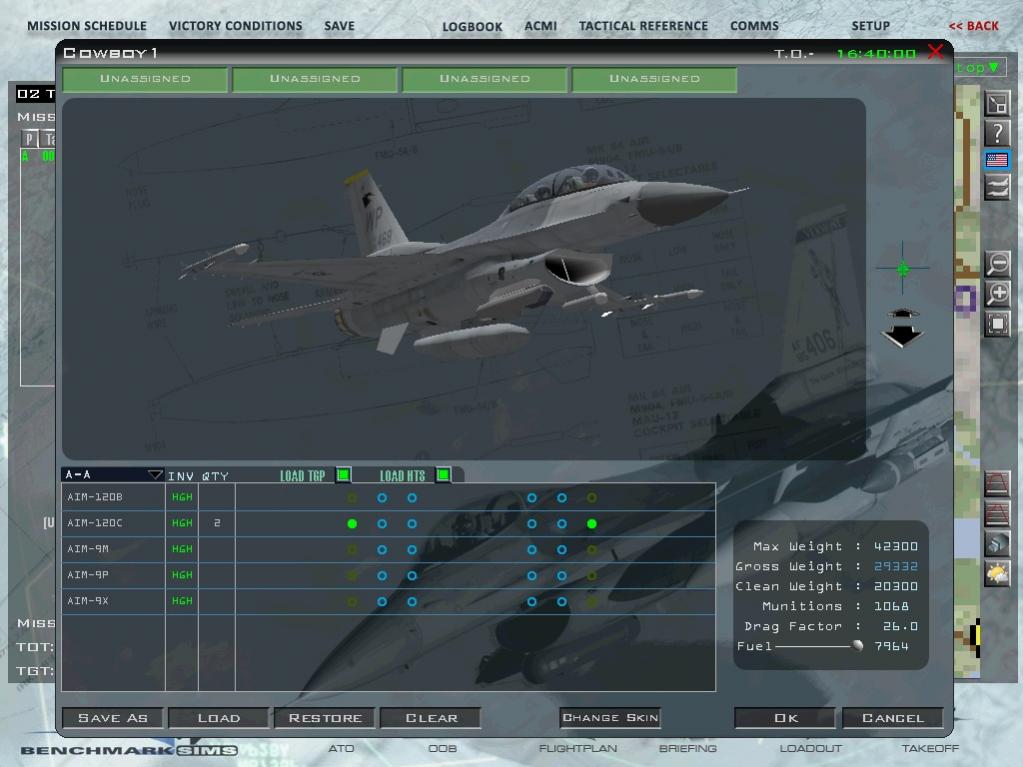
Task: Load AIM-9P on third station from left
Action: 412,576
